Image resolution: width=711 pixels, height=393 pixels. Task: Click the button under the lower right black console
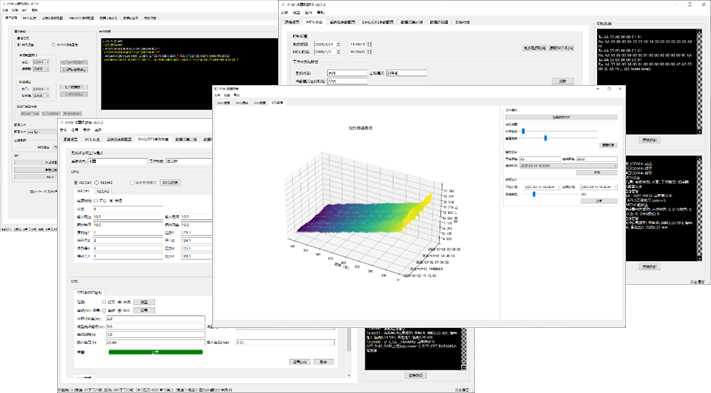pos(649,267)
